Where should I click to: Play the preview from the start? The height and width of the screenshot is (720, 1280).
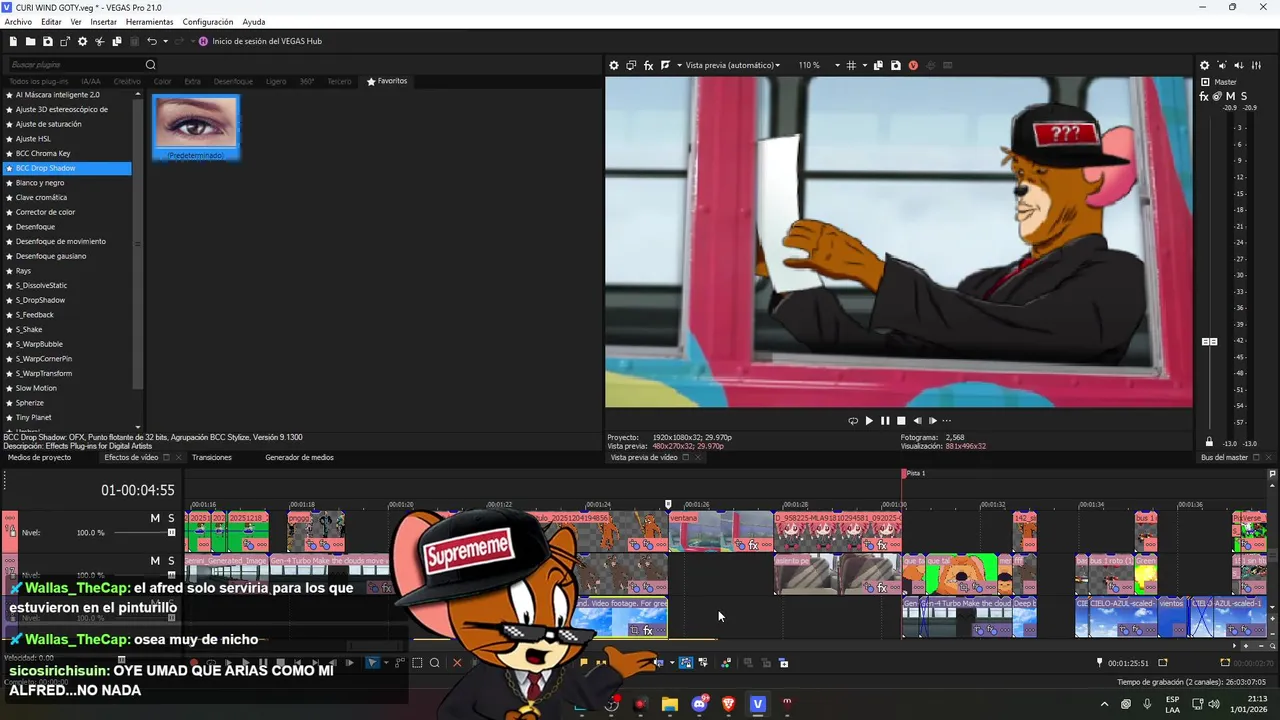tap(868, 421)
